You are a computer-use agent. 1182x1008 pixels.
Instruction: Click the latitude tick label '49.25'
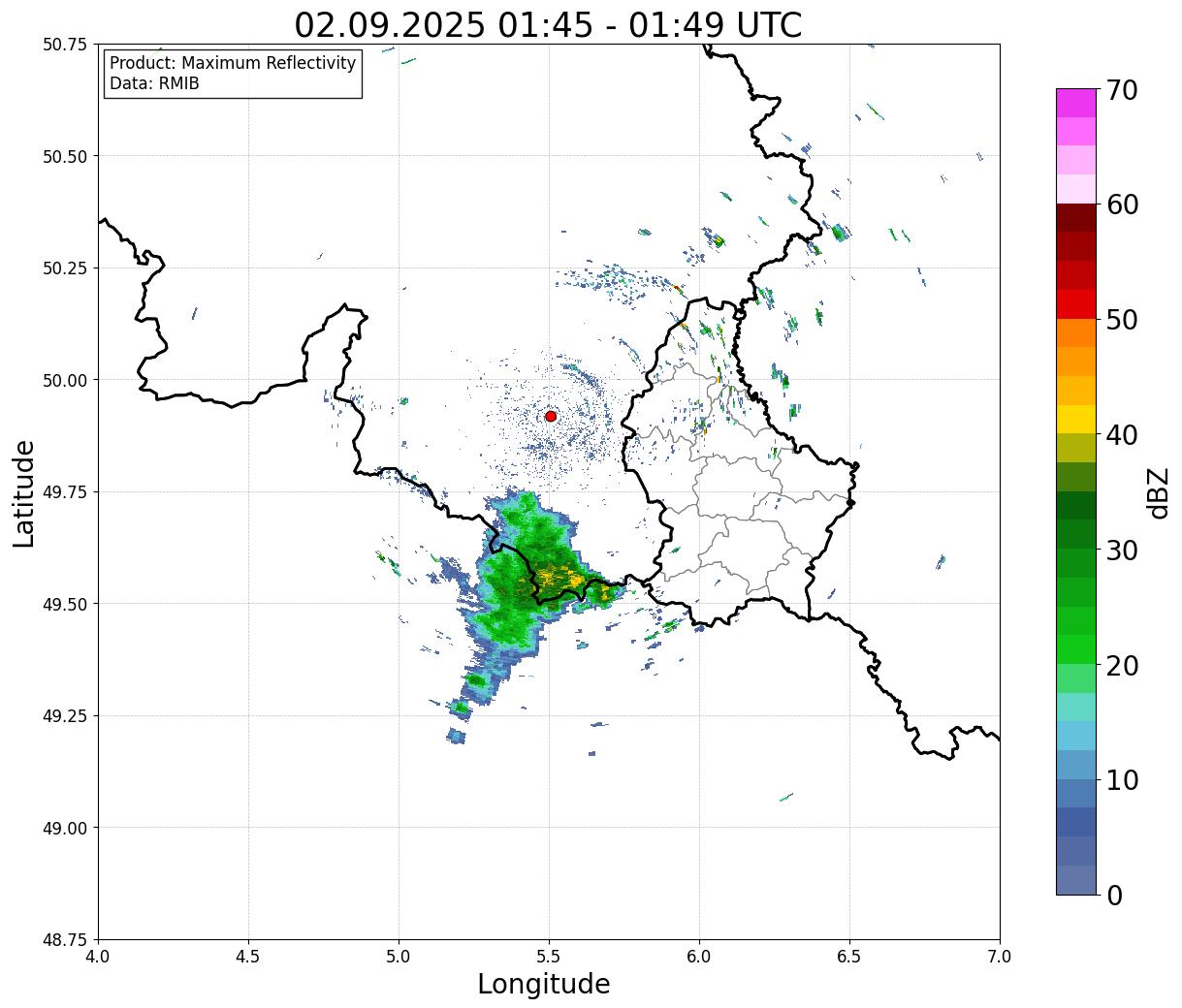tap(65, 716)
